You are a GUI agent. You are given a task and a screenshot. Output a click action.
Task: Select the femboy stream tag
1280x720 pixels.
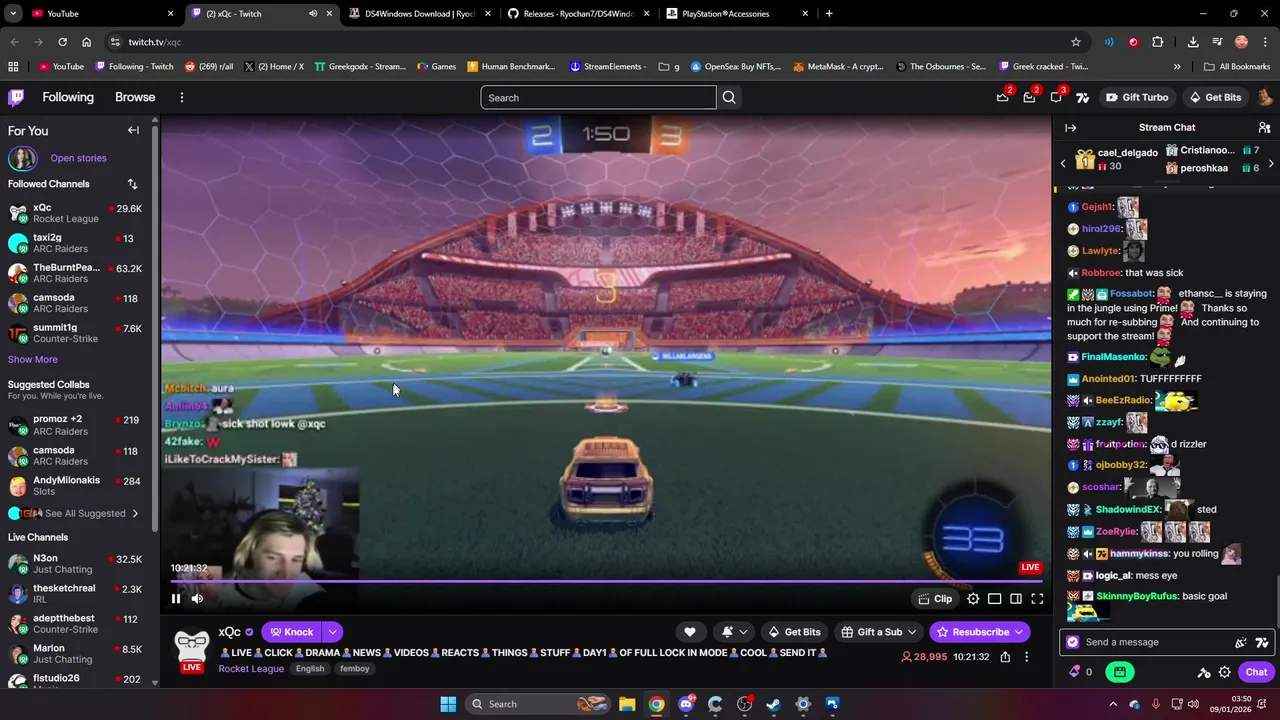[x=354, y=668]
